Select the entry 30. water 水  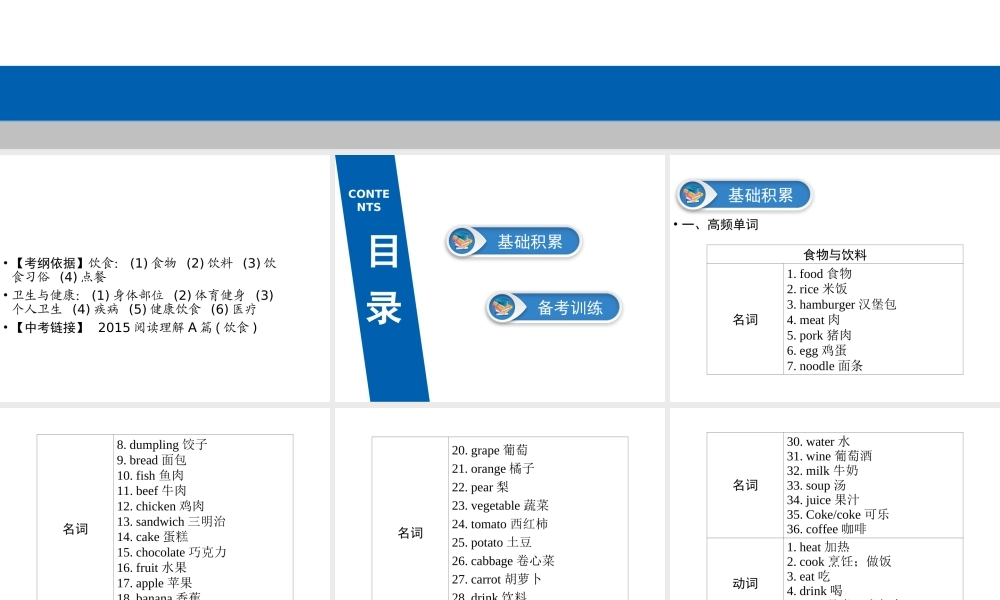pos(818,441)
